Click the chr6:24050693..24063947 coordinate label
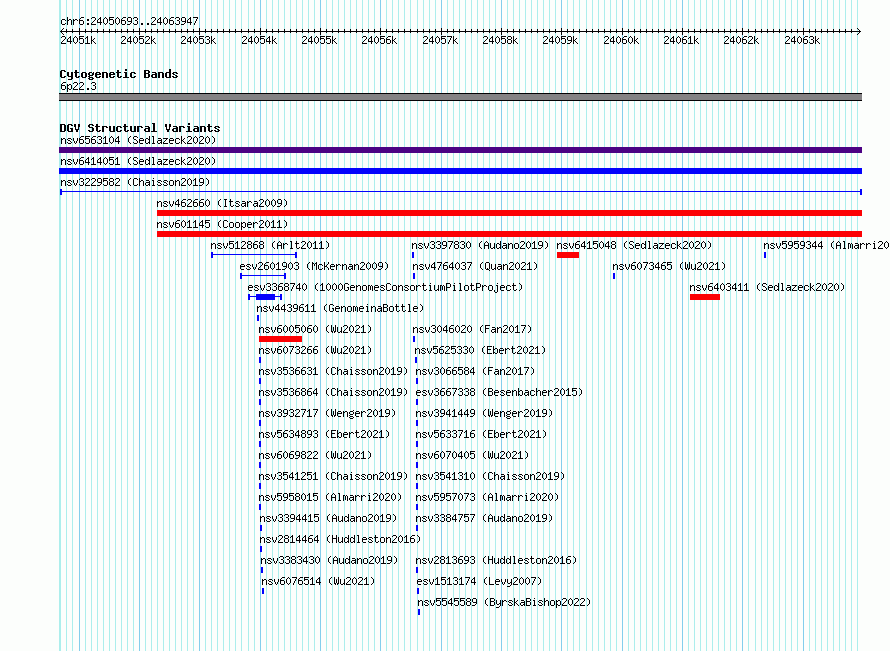 click(129, 21)
